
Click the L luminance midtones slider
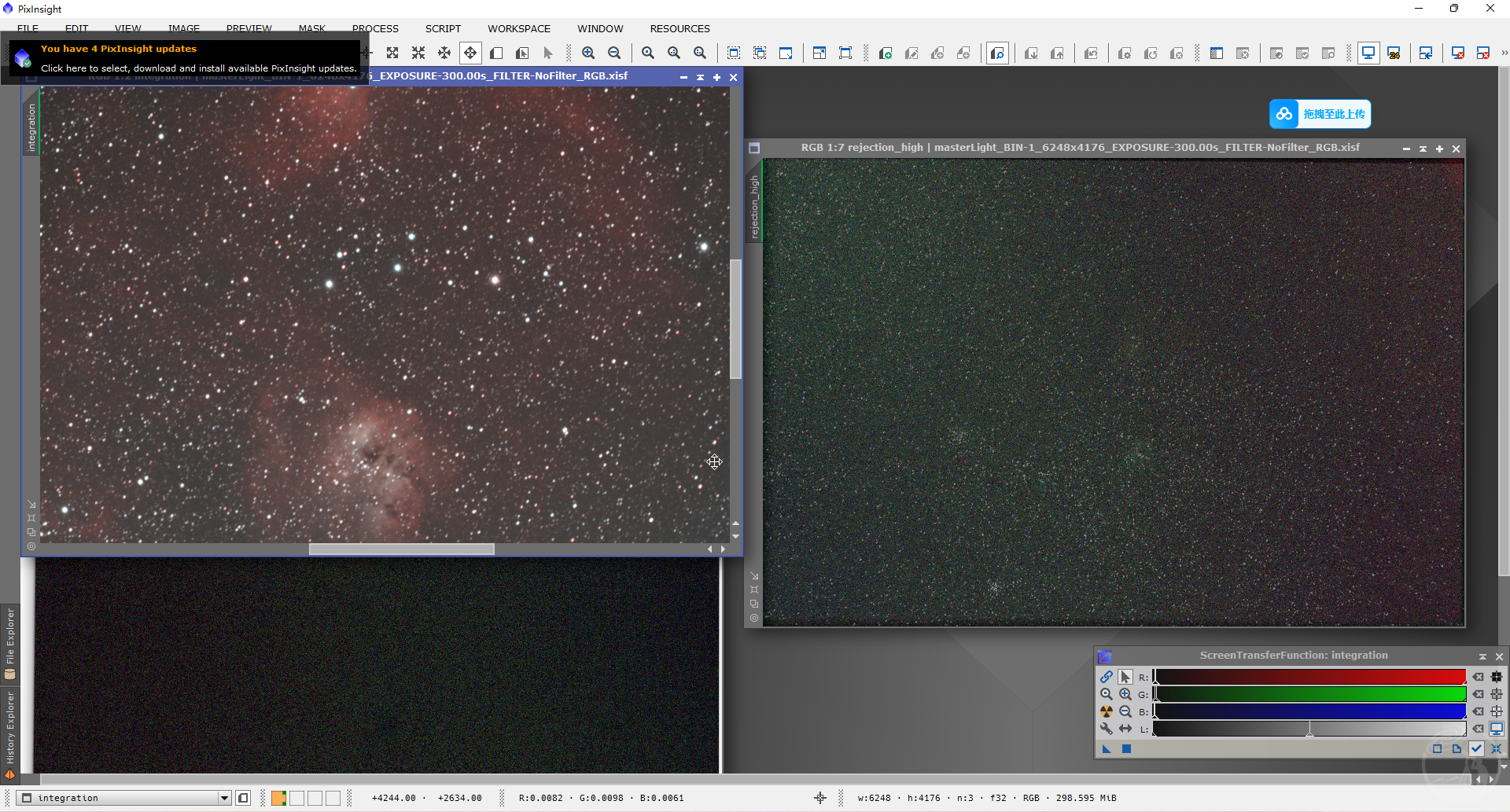coord(1309,730)
